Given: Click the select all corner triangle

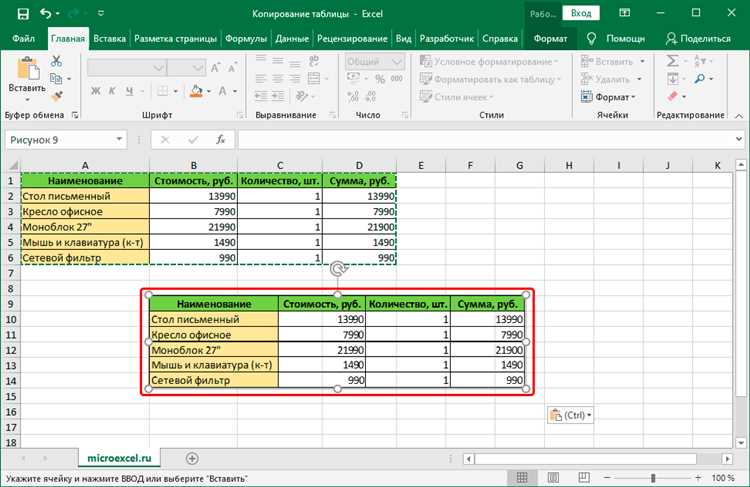Looking at the screenshot, I should click(x=13, y=166).
